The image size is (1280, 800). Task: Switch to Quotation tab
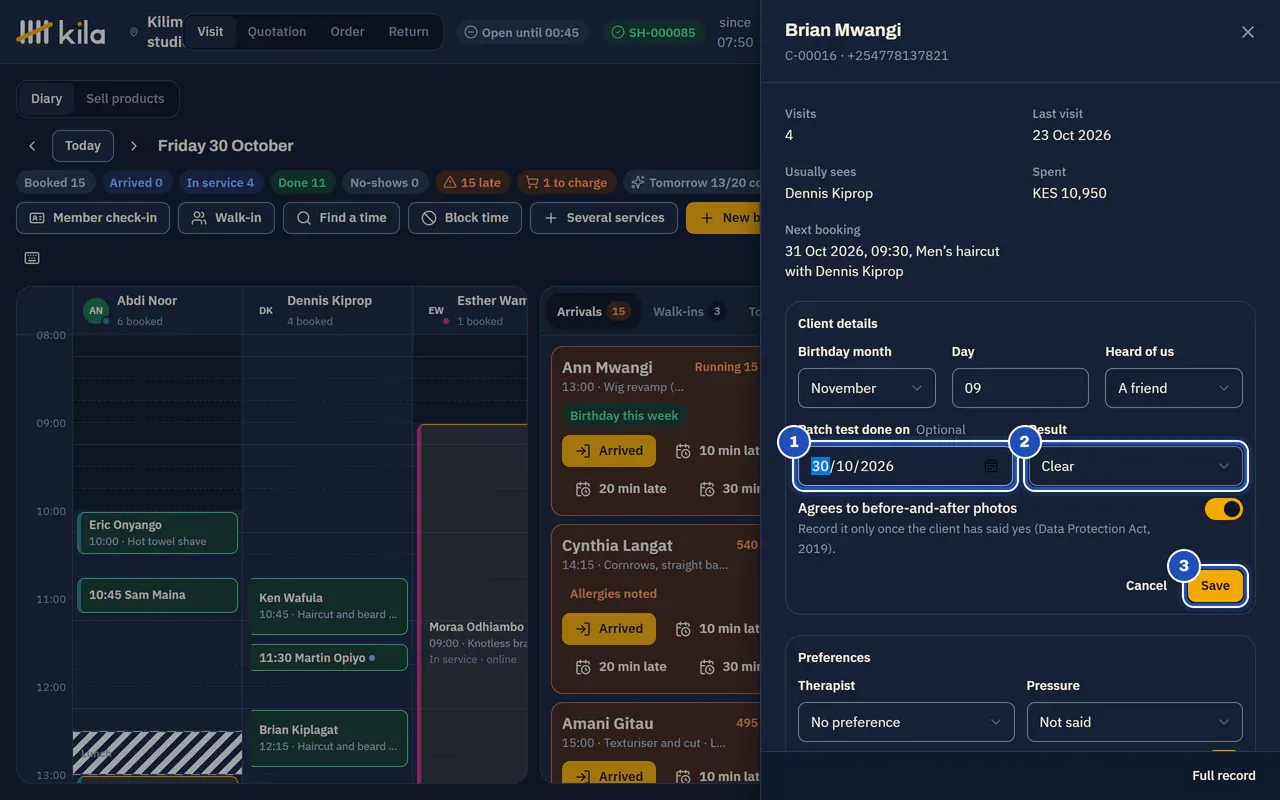(277, 32)
